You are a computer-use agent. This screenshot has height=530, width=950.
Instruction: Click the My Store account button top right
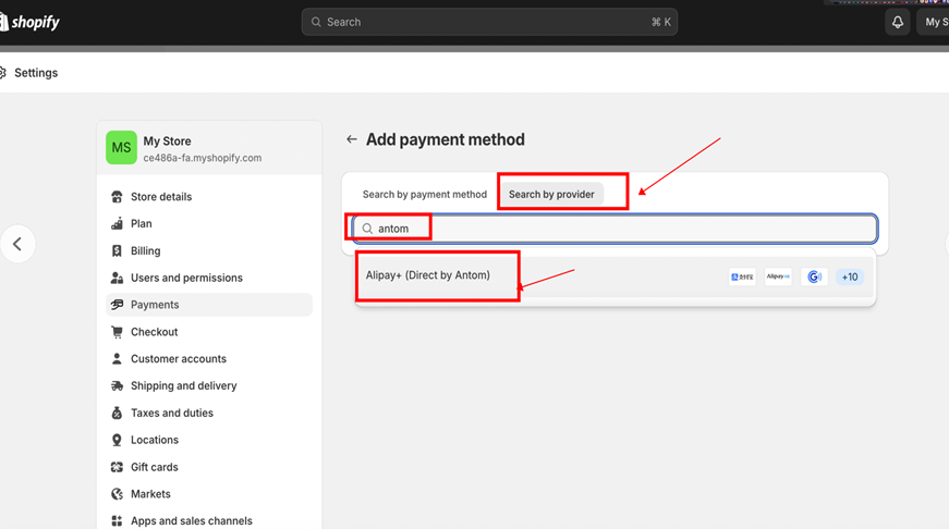point(932,22)
